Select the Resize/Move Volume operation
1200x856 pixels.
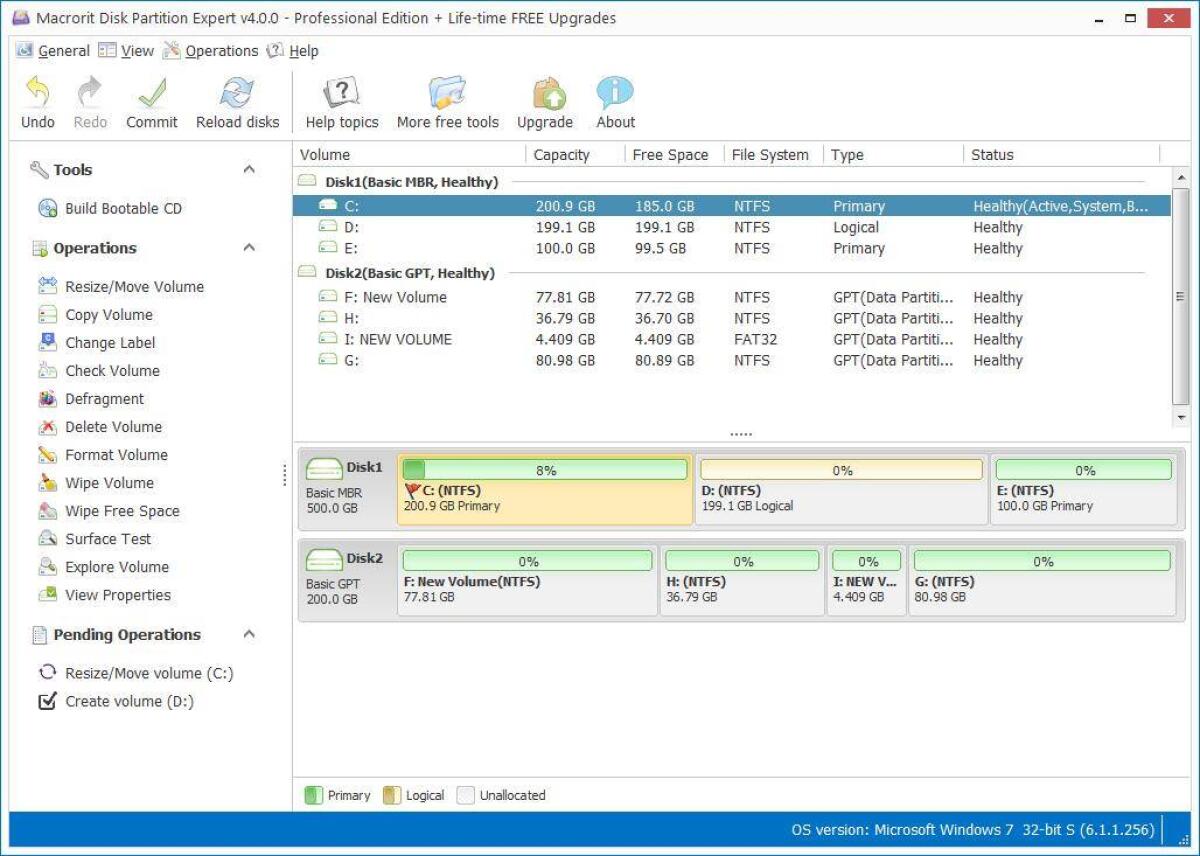tap(122, 286)
